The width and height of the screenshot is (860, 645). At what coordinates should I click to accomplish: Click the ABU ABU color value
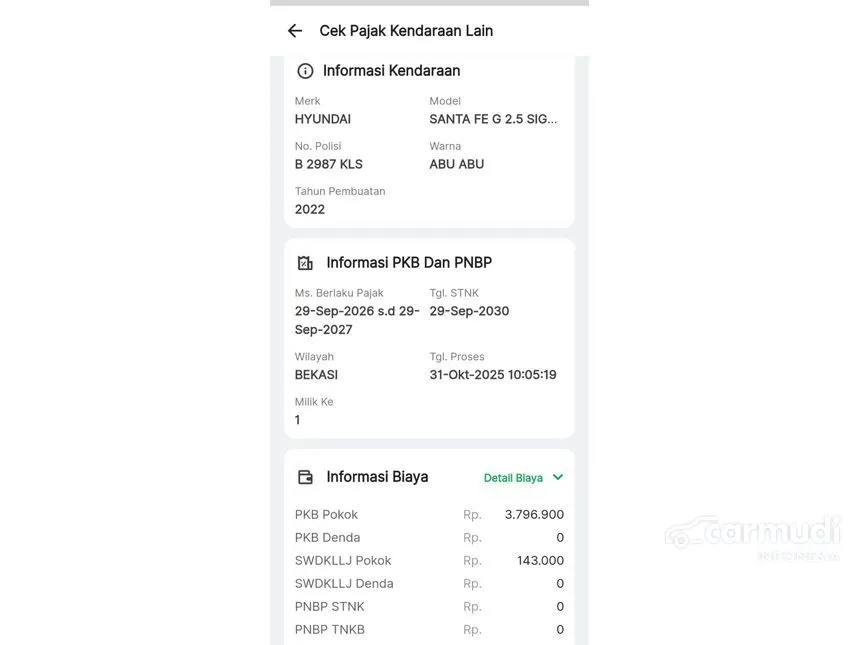pos(456,164)
